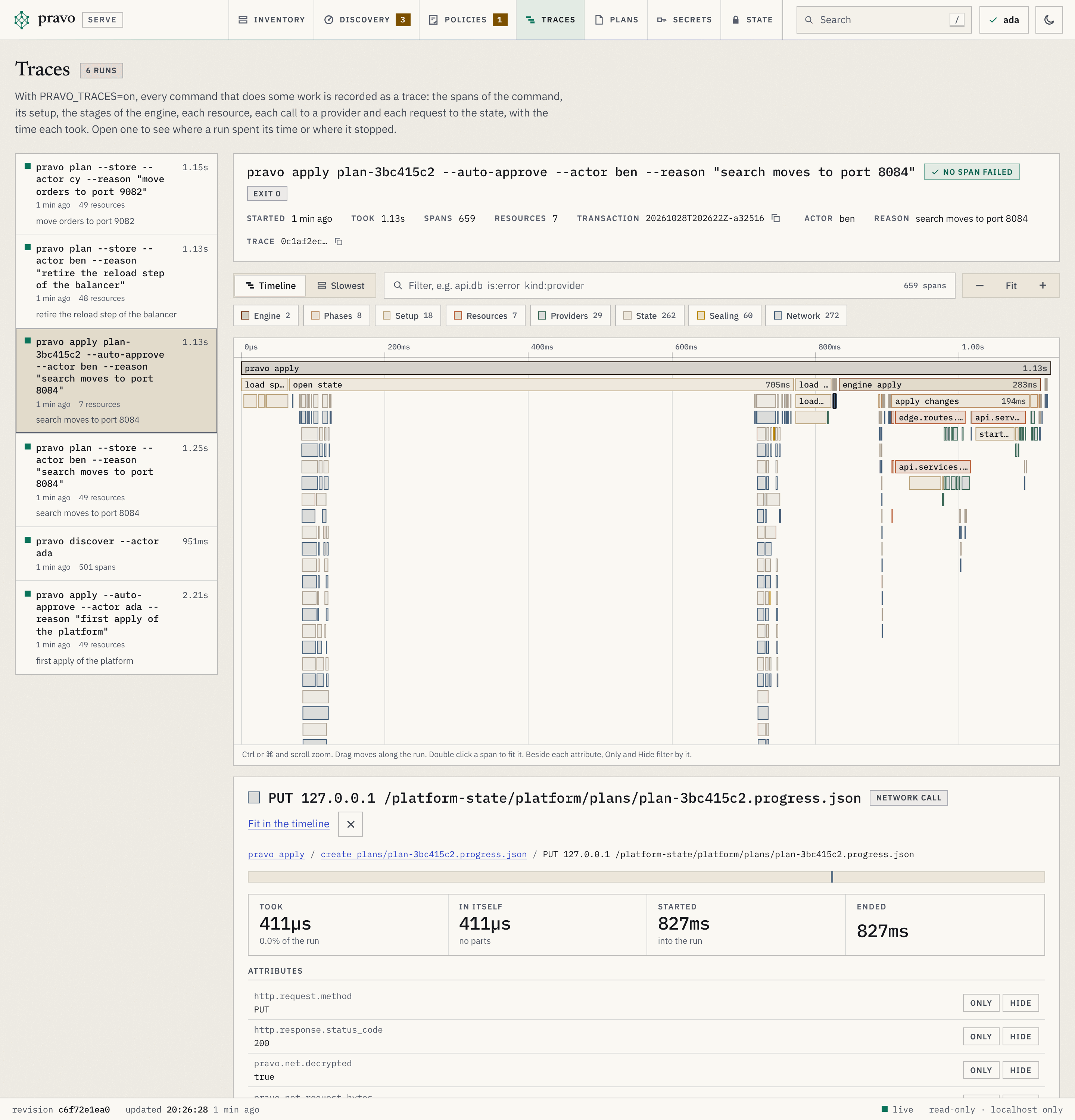Zoom out the timeline with minus
This screenshot has width=1075, height=1120.
pos(979,286)
